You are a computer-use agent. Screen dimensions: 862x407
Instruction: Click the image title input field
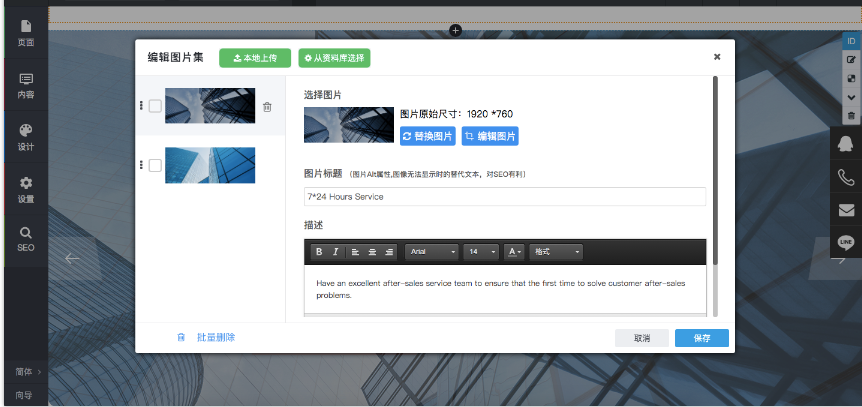504,197
